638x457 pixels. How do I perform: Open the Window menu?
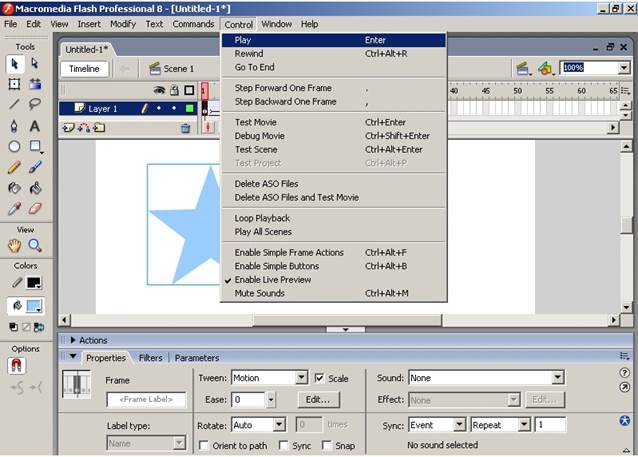click(x=276, y=24)
